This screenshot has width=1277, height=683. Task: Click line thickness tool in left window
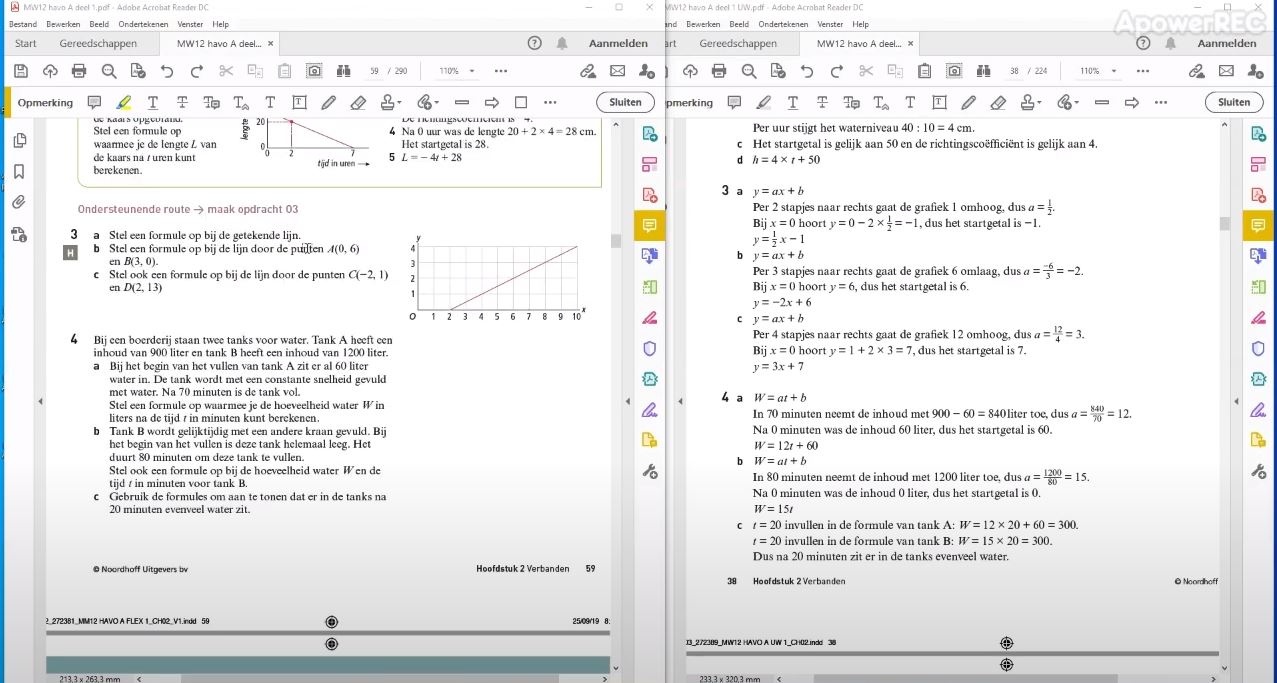461,102
